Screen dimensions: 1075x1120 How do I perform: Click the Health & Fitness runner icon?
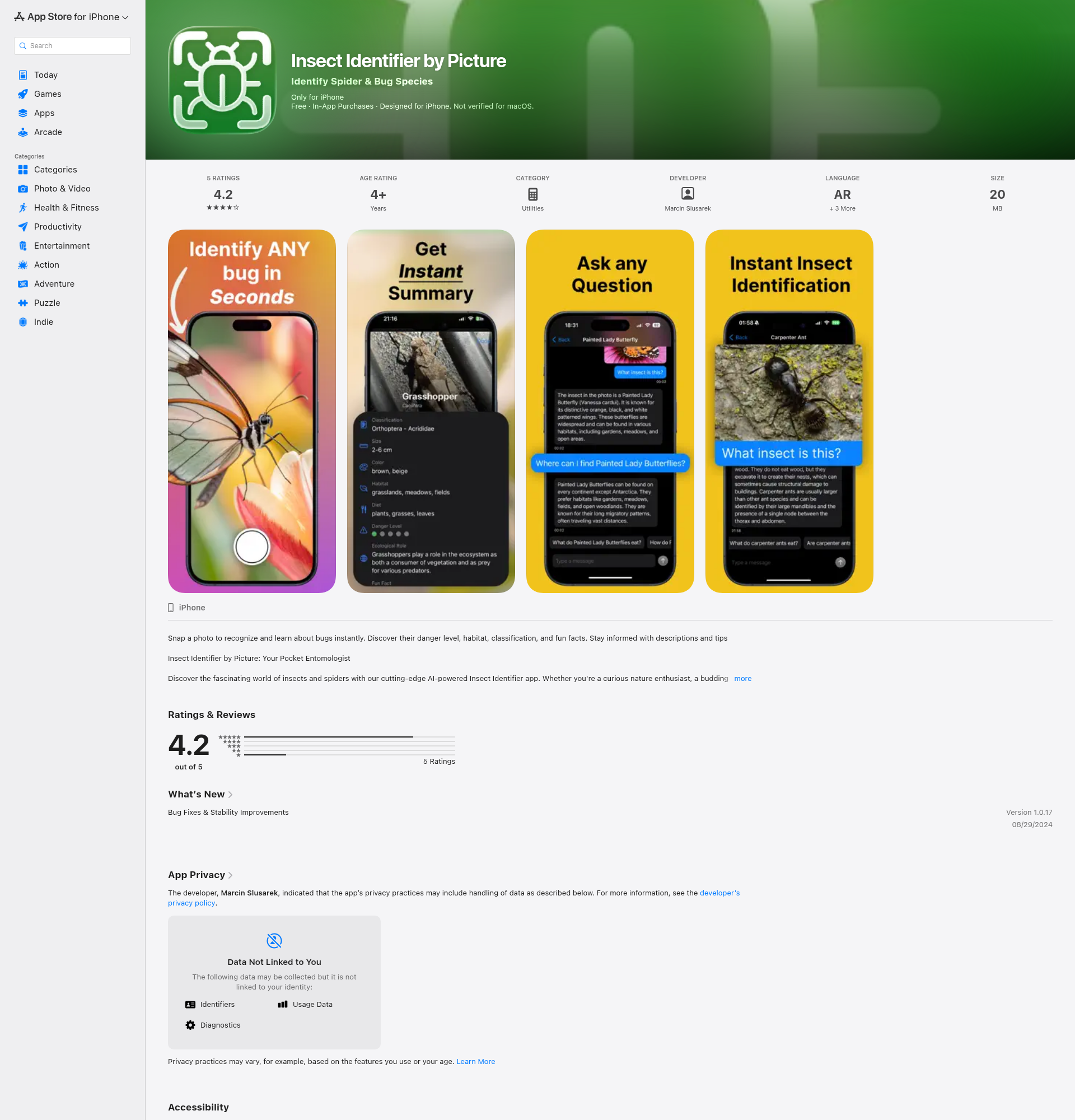(x=23, y=208)
